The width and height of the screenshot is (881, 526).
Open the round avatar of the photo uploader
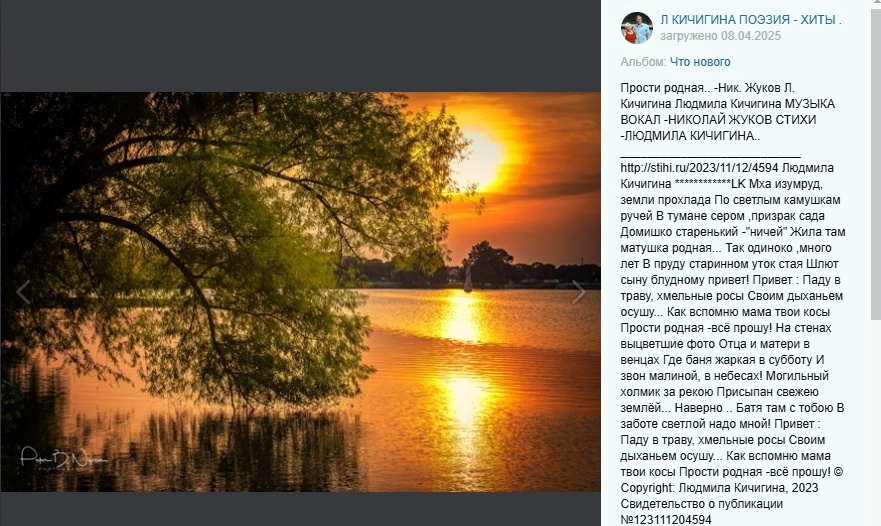pos(637,28)
